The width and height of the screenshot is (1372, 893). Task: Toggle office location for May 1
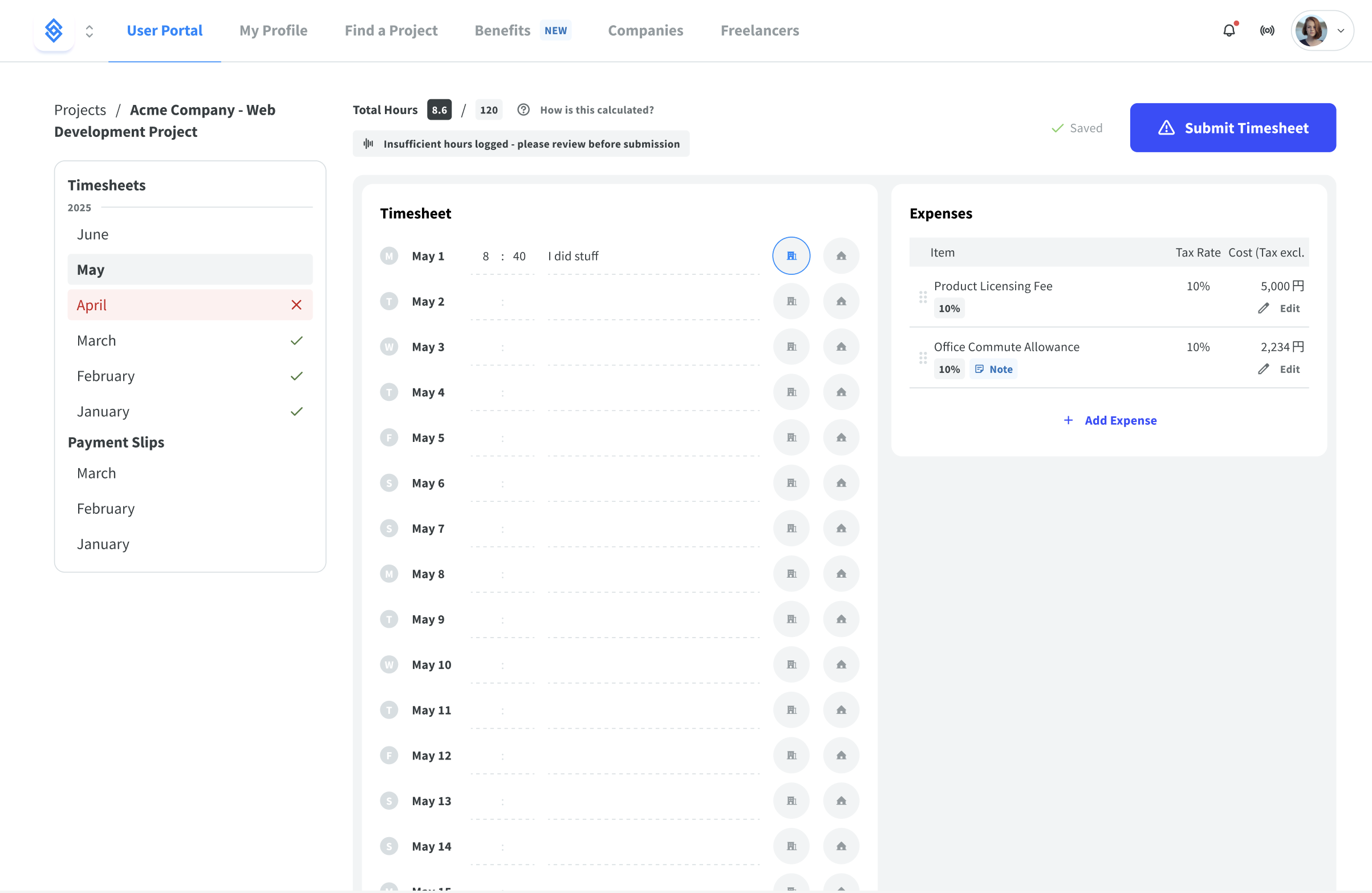pos(791,256)
